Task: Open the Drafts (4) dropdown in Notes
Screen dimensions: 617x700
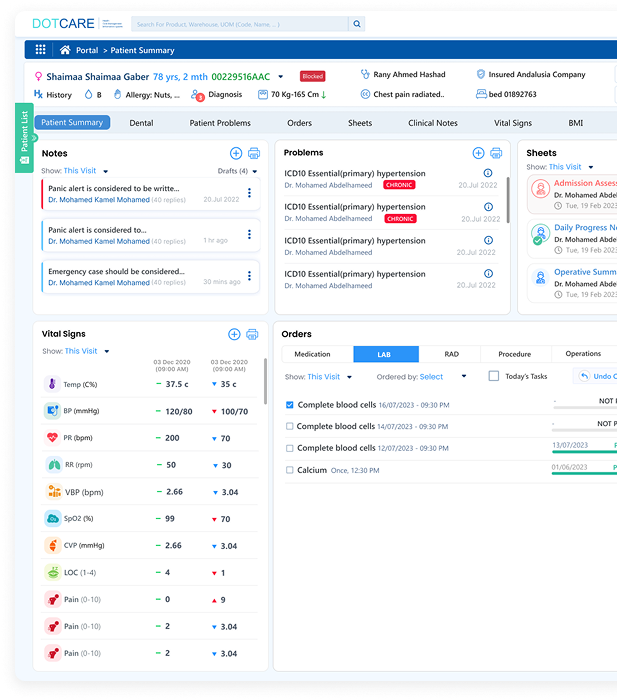Action: pyautogui.click(x=236, y=171)
